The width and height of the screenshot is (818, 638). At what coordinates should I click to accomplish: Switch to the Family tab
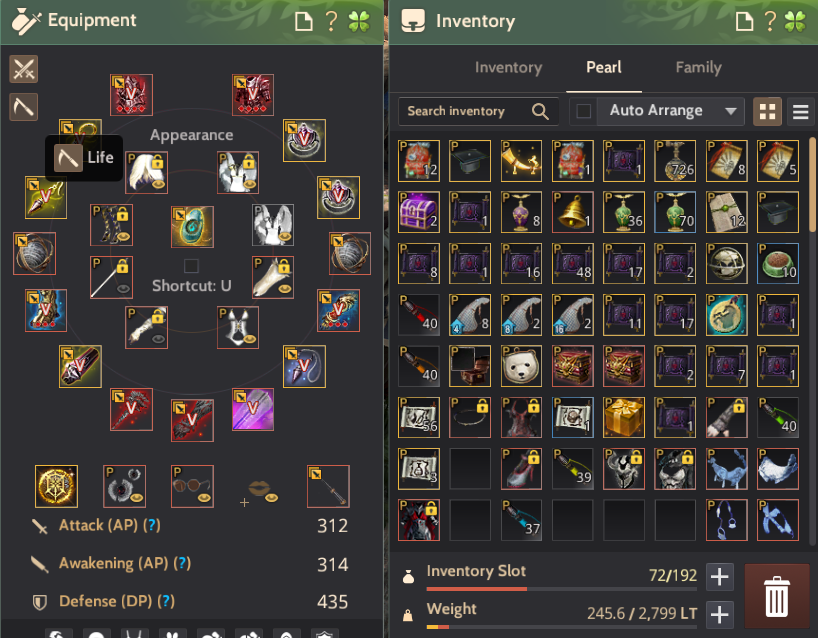click(698, 67)
